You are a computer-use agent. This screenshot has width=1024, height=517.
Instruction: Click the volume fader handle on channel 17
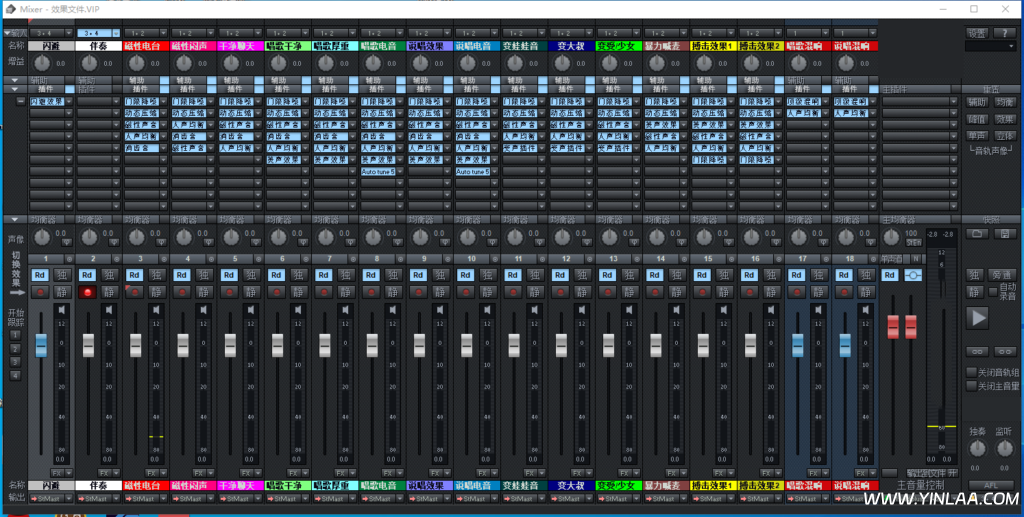(x=797, y=344)
